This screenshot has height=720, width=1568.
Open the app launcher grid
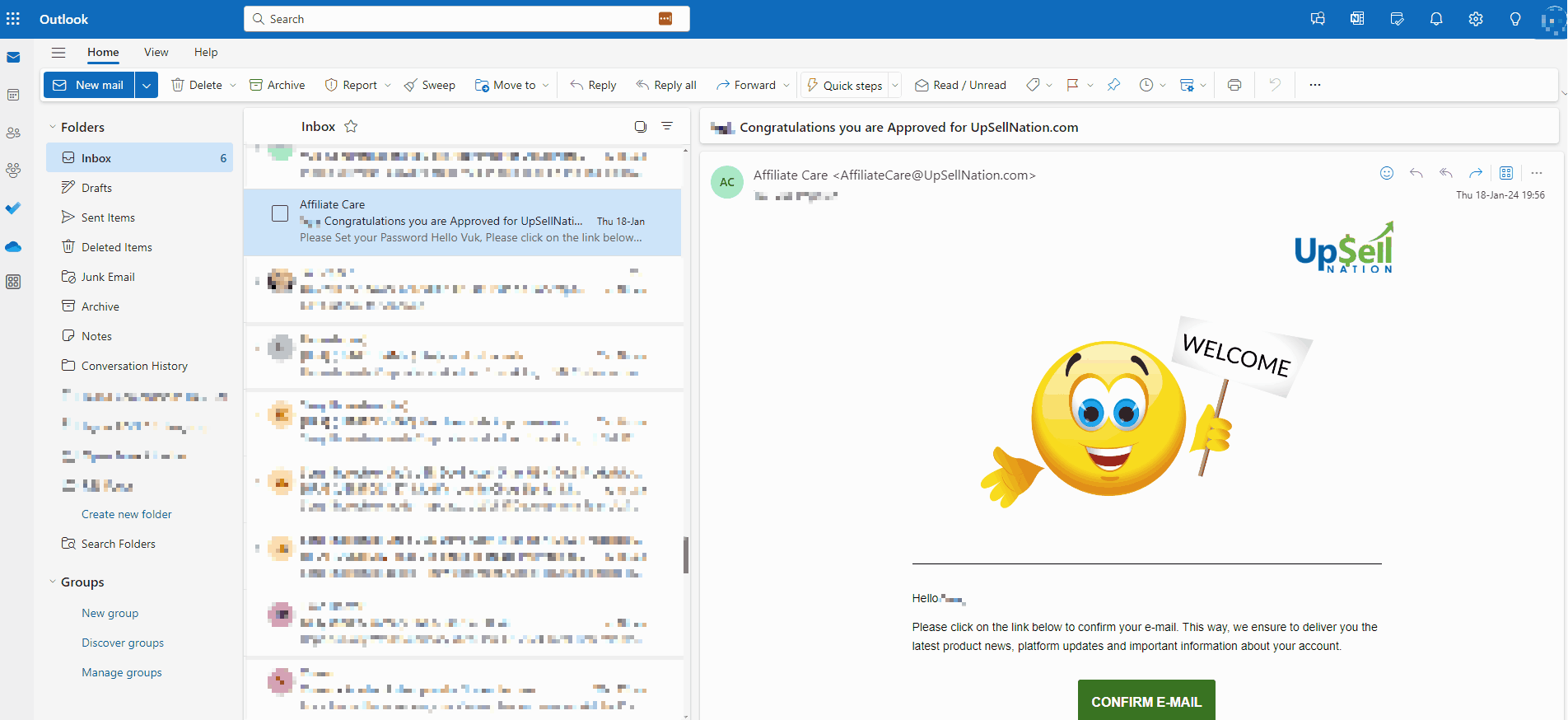pyautogui.click(x=13, y=19)
